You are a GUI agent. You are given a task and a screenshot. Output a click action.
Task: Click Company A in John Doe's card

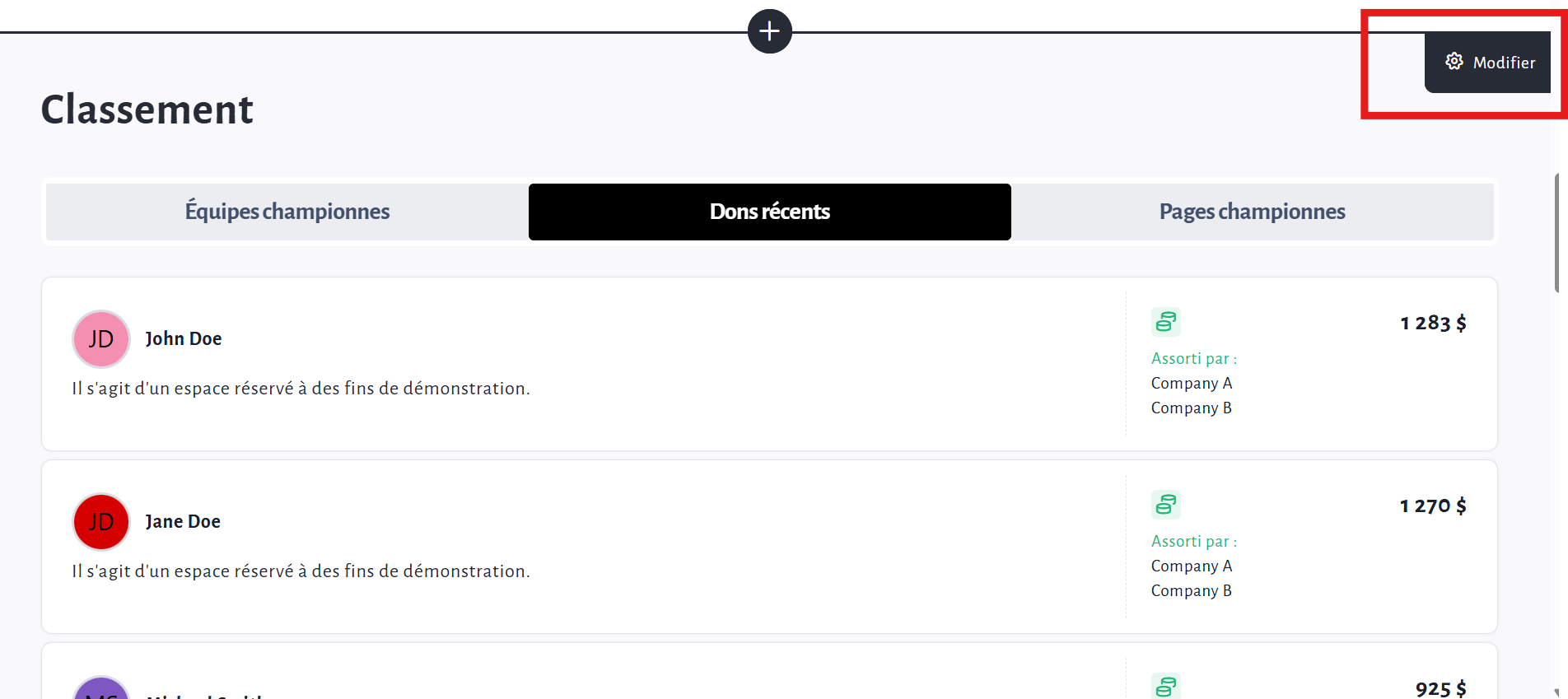(x=1192, y=383)
